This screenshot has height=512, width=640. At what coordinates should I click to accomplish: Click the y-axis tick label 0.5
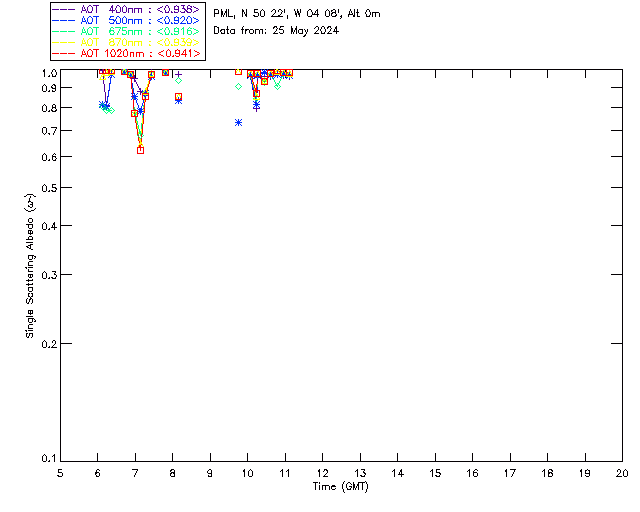pyautogui.click(x=49, y=188)
